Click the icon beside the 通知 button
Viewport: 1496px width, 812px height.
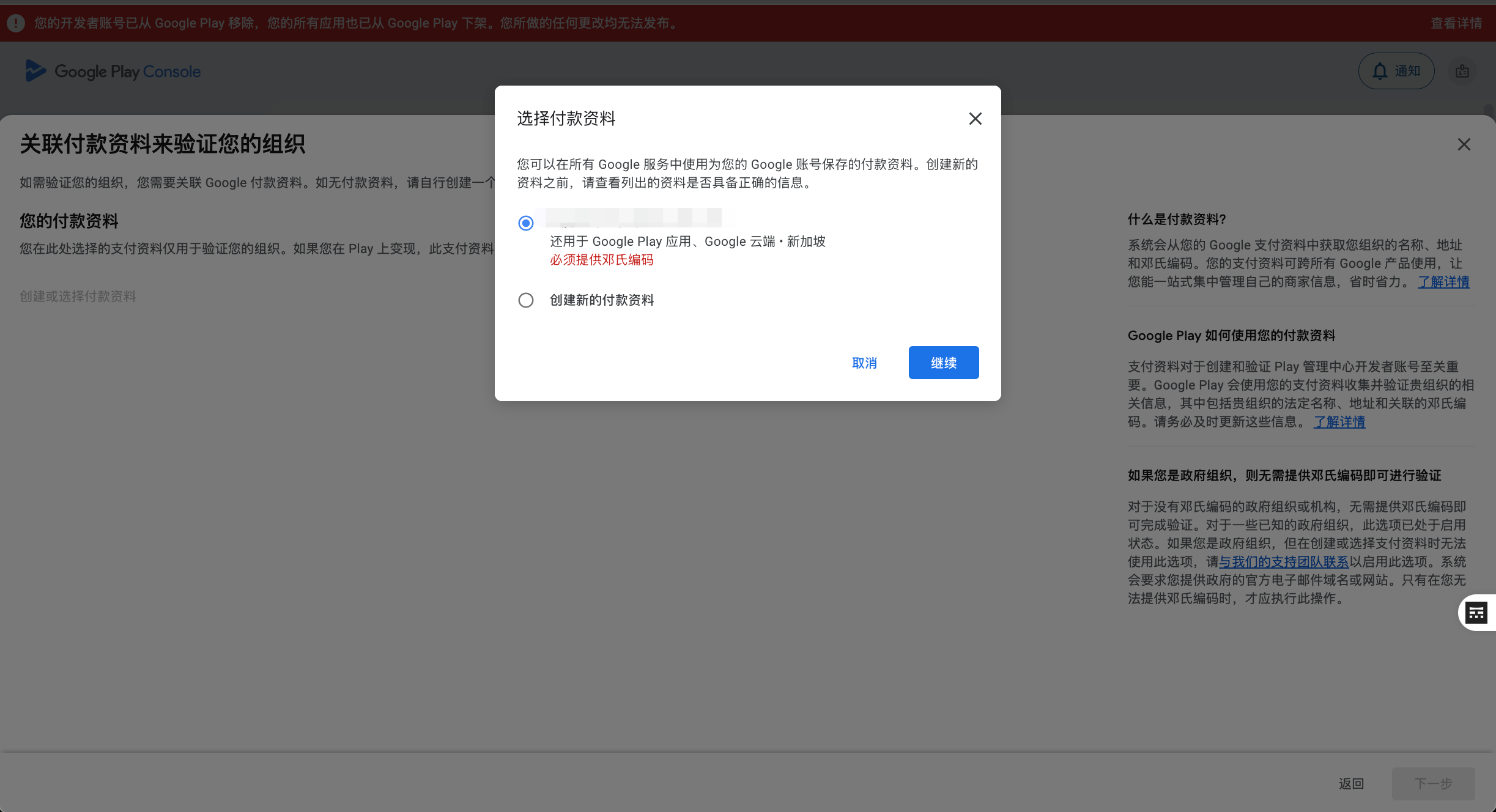[x=1462, y=72]
